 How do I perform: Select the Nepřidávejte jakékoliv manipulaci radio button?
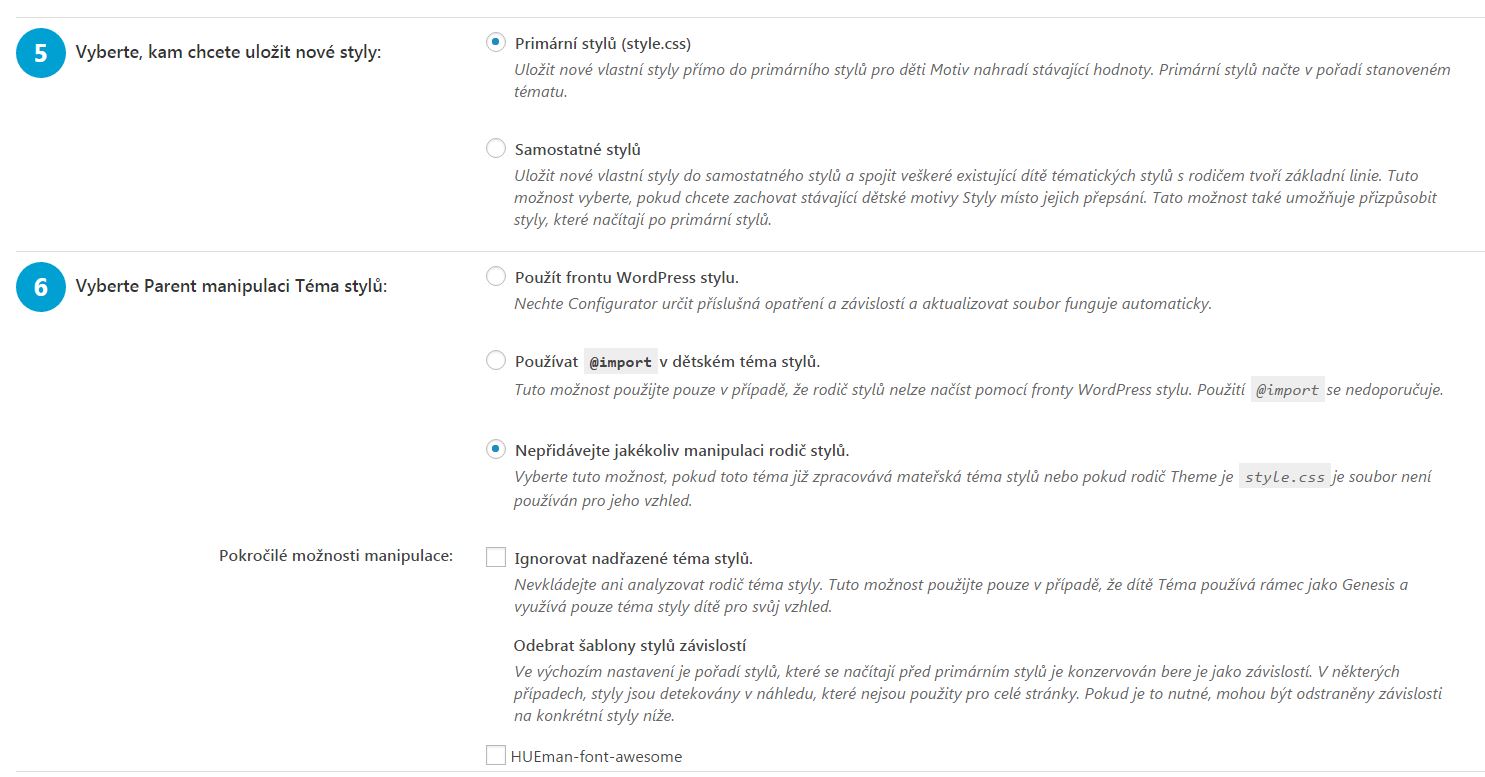(x=495, y=449)
